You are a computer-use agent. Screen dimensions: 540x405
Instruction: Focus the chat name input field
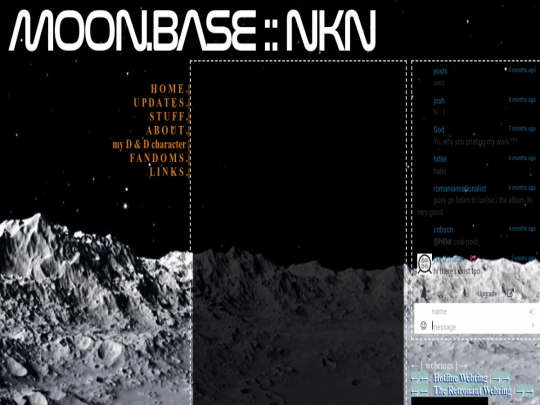(x=479, y=311)
